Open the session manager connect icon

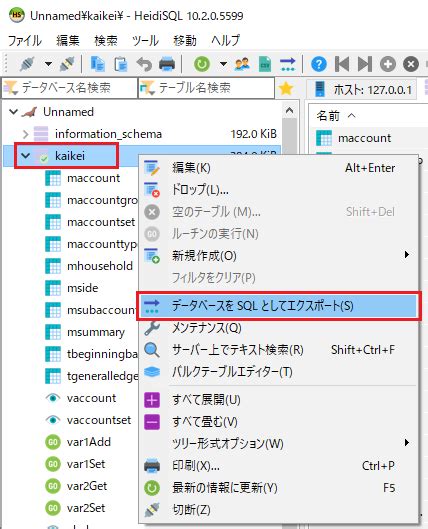click(27, 64)
